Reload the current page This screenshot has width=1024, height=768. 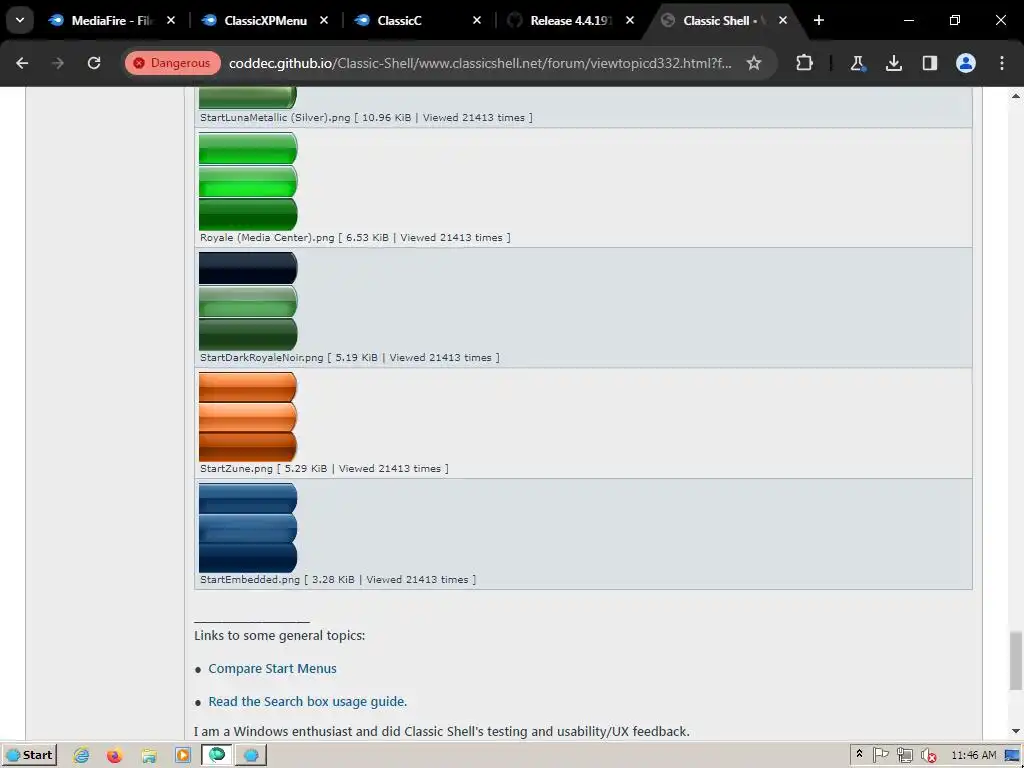click(94, 63)
